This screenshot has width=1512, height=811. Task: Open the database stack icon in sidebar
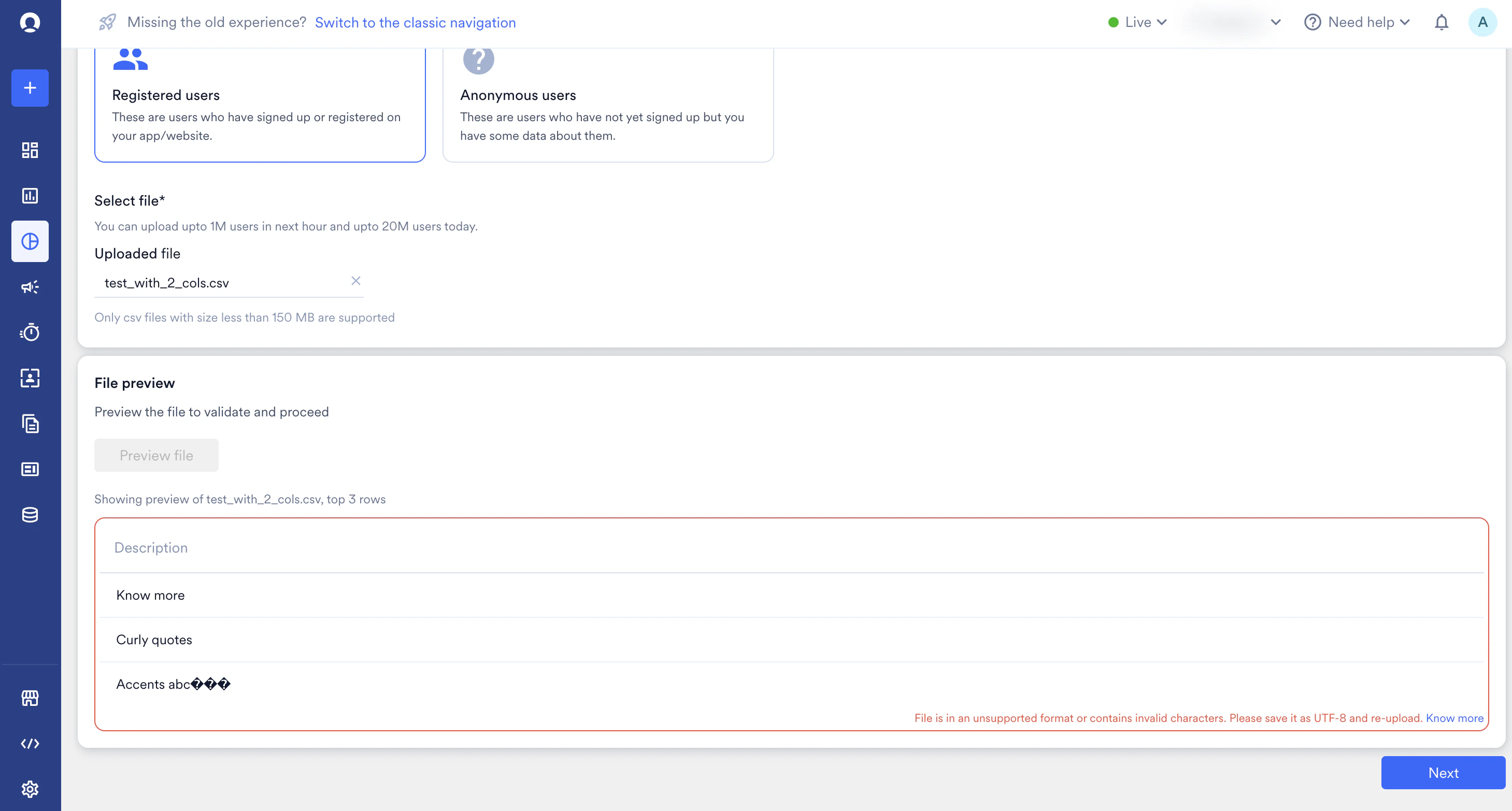(x=30, y=515)
